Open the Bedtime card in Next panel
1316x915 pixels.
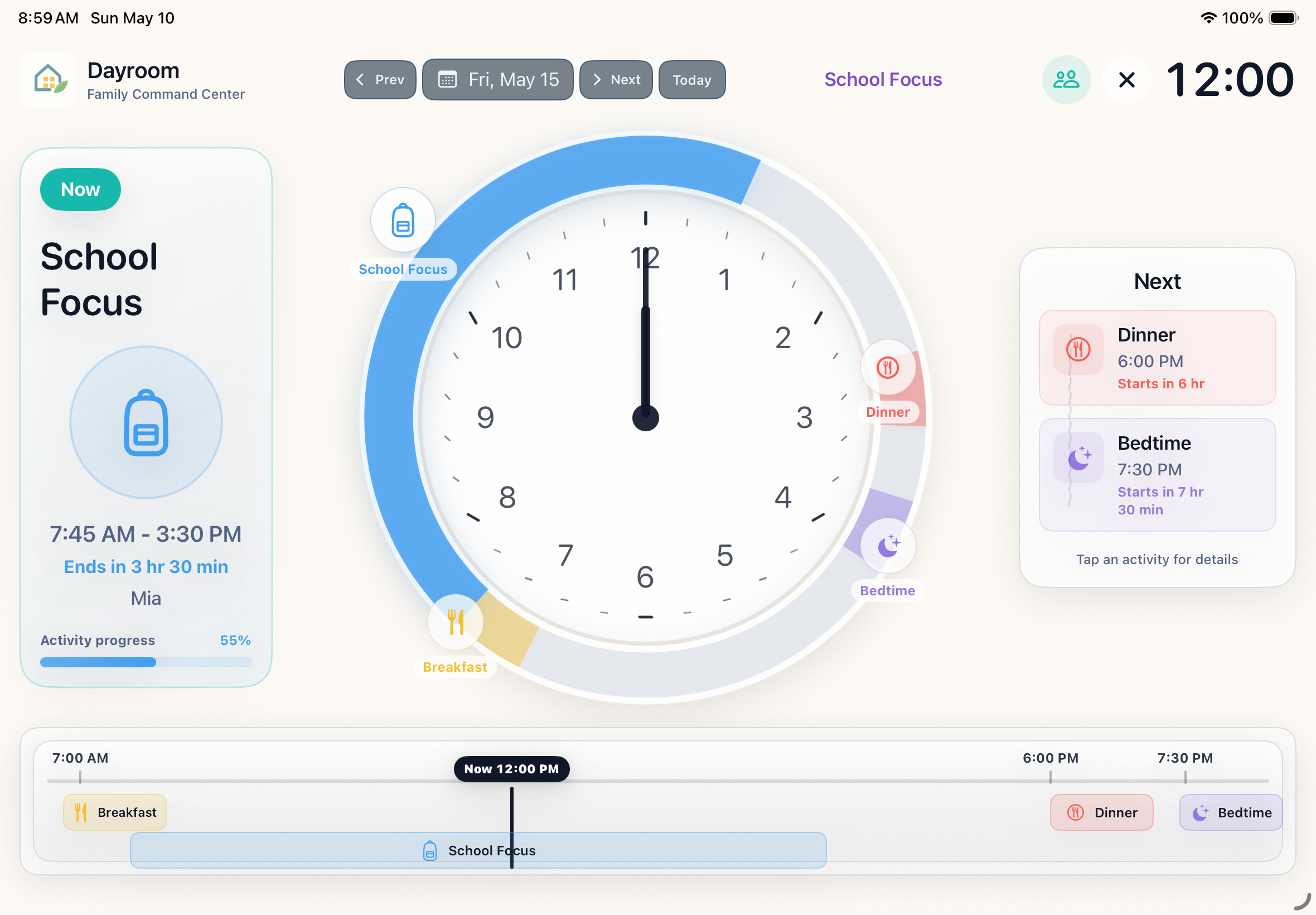click(x=1157, y=475)
